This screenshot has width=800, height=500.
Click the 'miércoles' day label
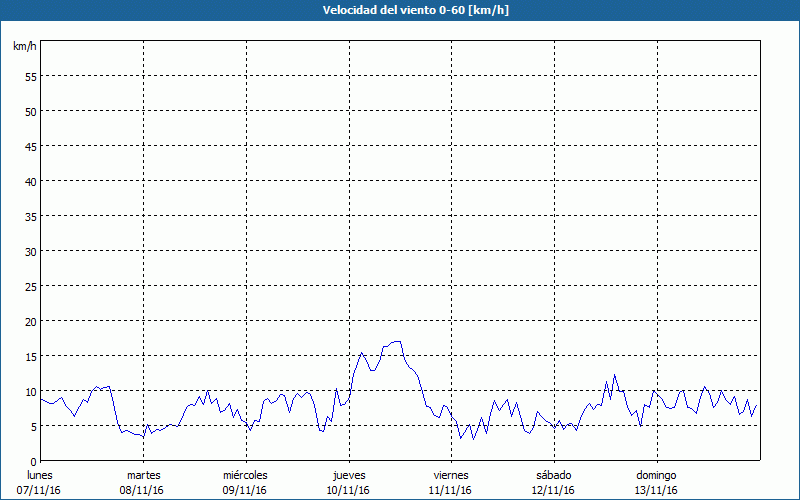[245, 474]
